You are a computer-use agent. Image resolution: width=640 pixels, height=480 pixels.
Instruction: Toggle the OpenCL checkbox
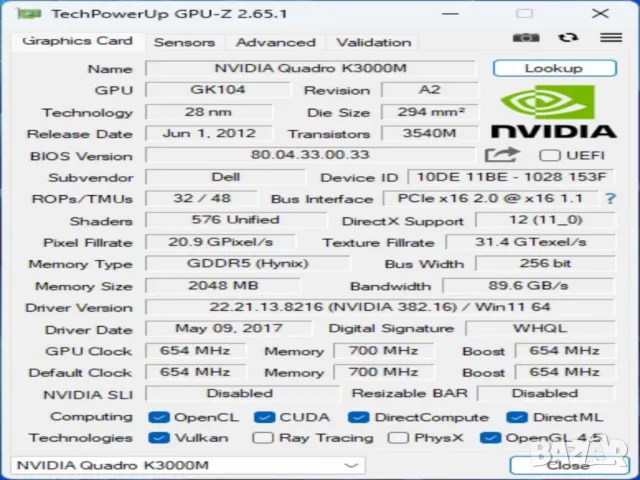point(159,417)
